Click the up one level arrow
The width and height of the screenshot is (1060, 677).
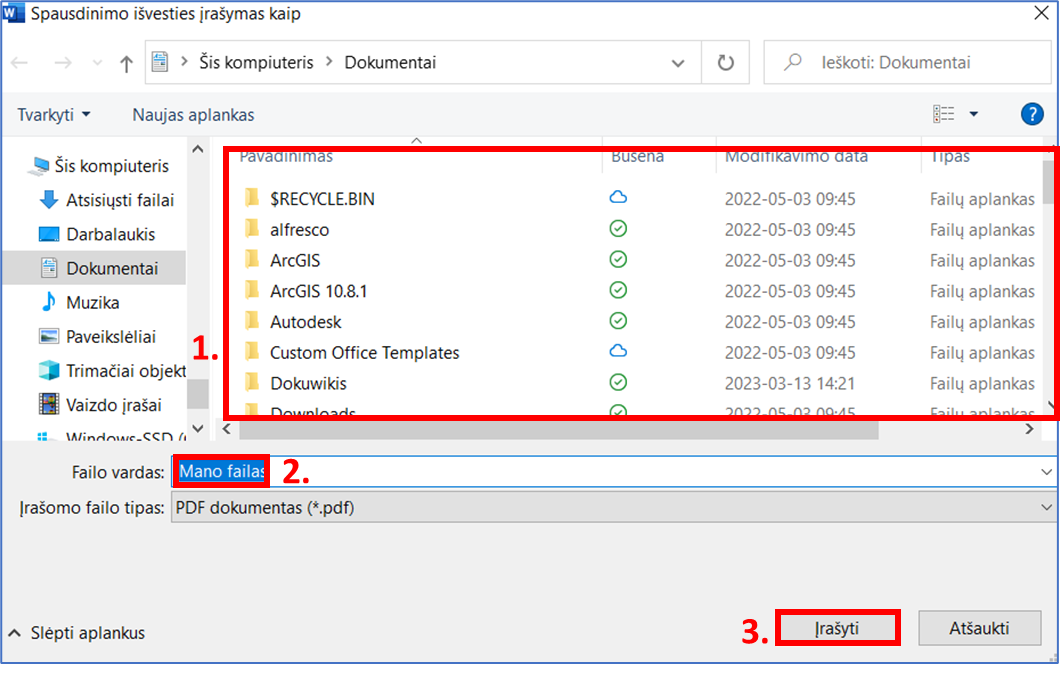coord(126,63)
